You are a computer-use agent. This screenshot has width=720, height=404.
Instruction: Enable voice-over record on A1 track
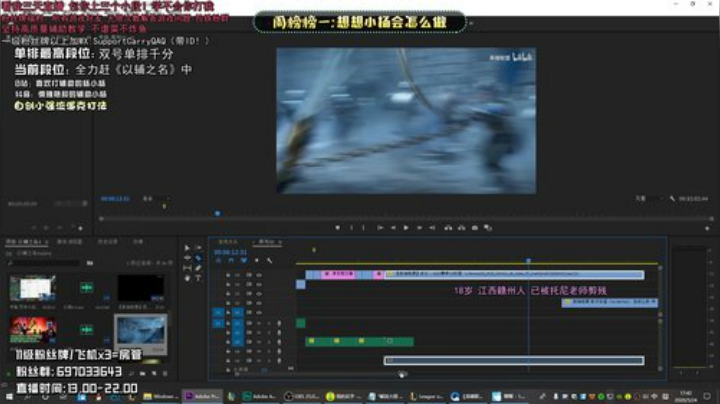click(279, 323)
